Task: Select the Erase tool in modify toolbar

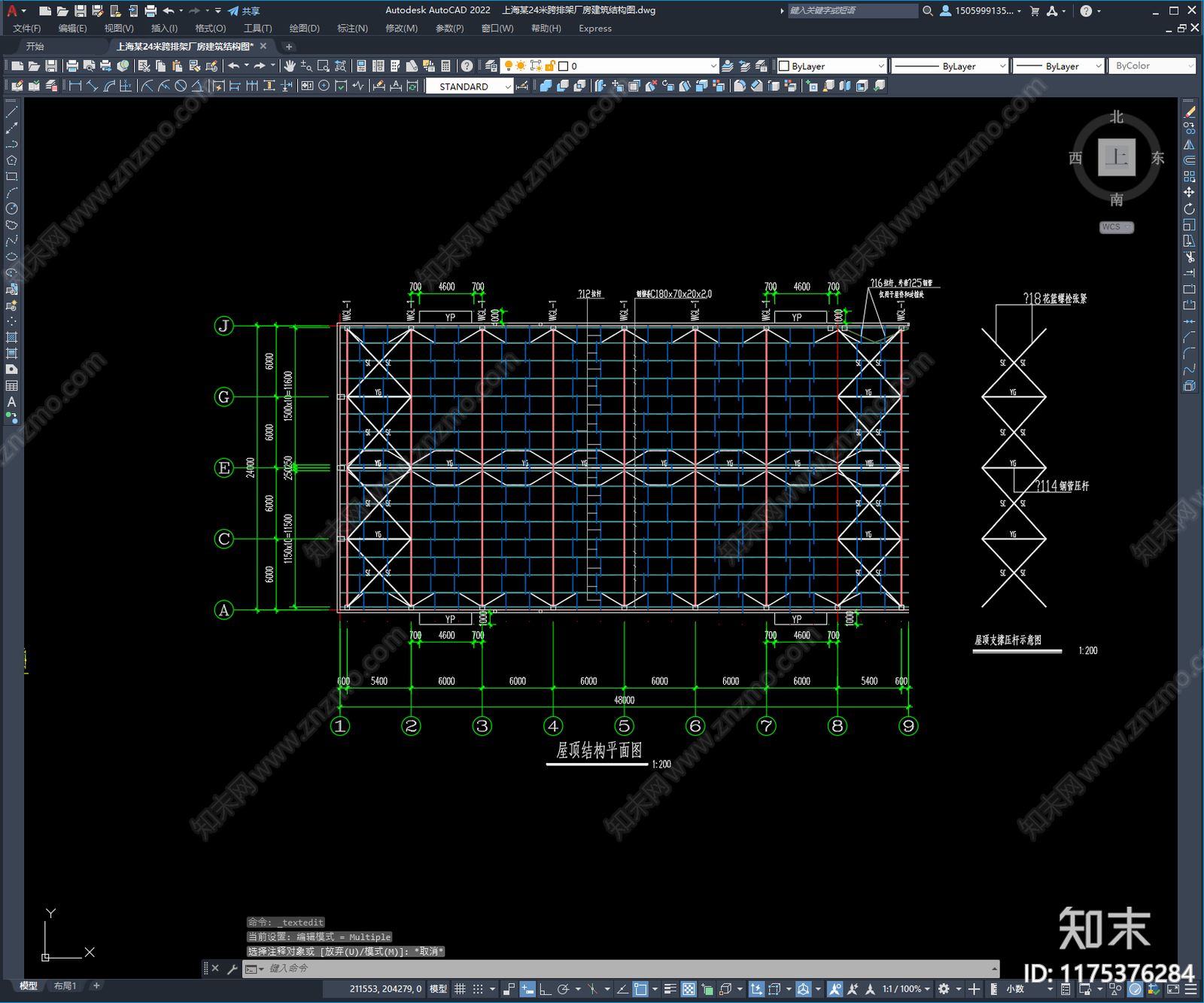Action: (x=1189, y=112)
